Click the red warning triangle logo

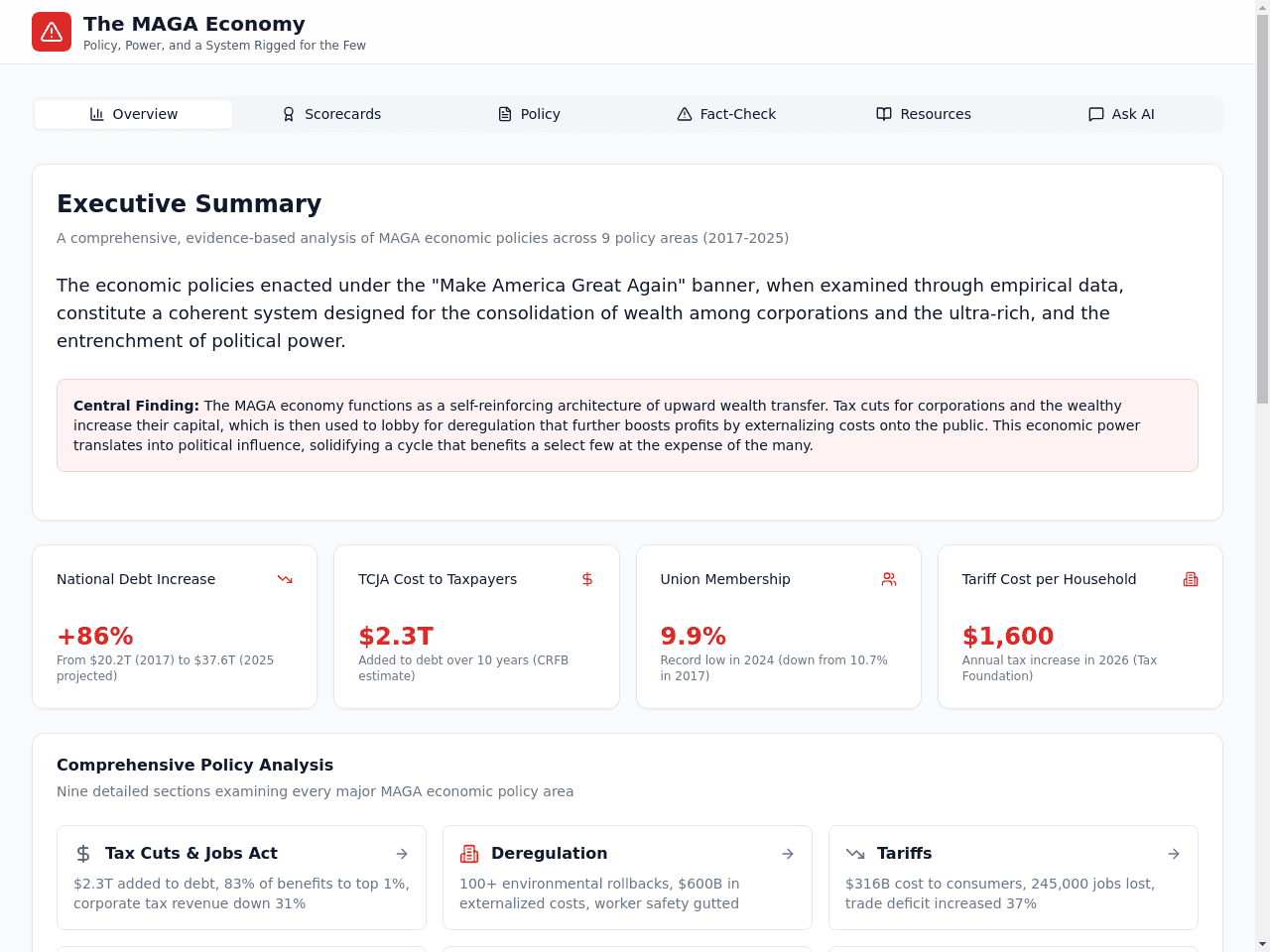(x=52, y=32)
